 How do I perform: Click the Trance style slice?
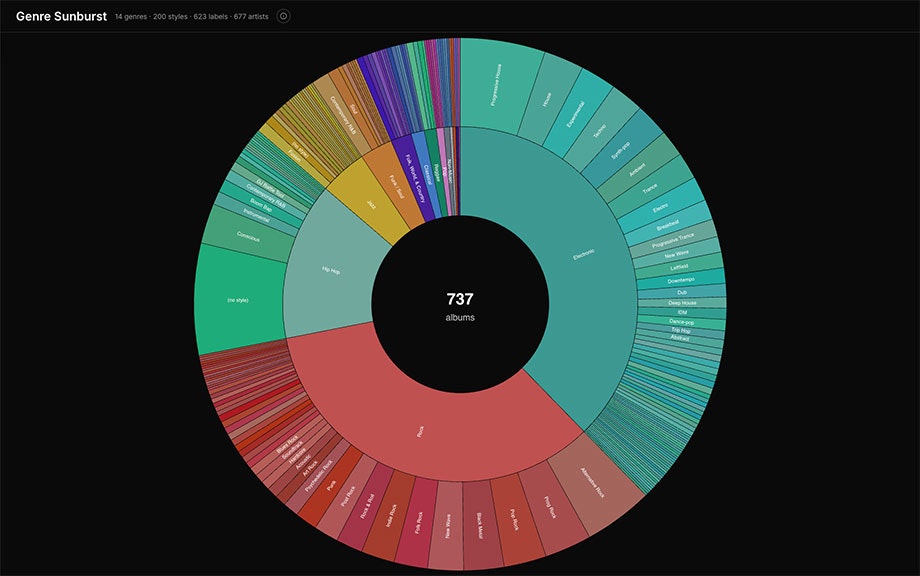650,188
